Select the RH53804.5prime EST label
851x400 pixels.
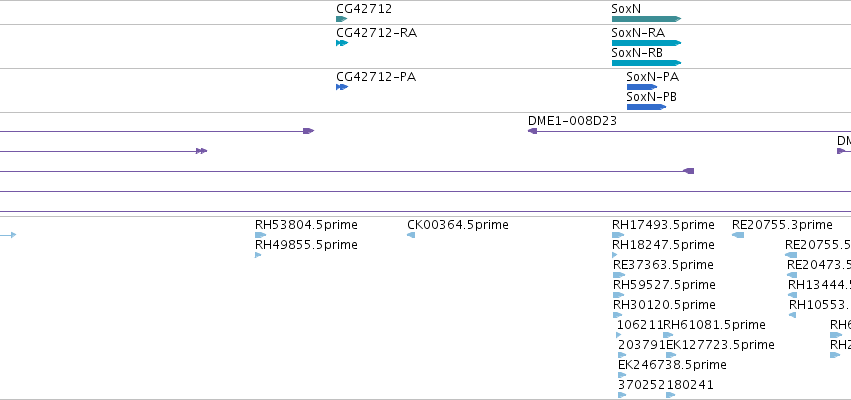tap(306, 225)
